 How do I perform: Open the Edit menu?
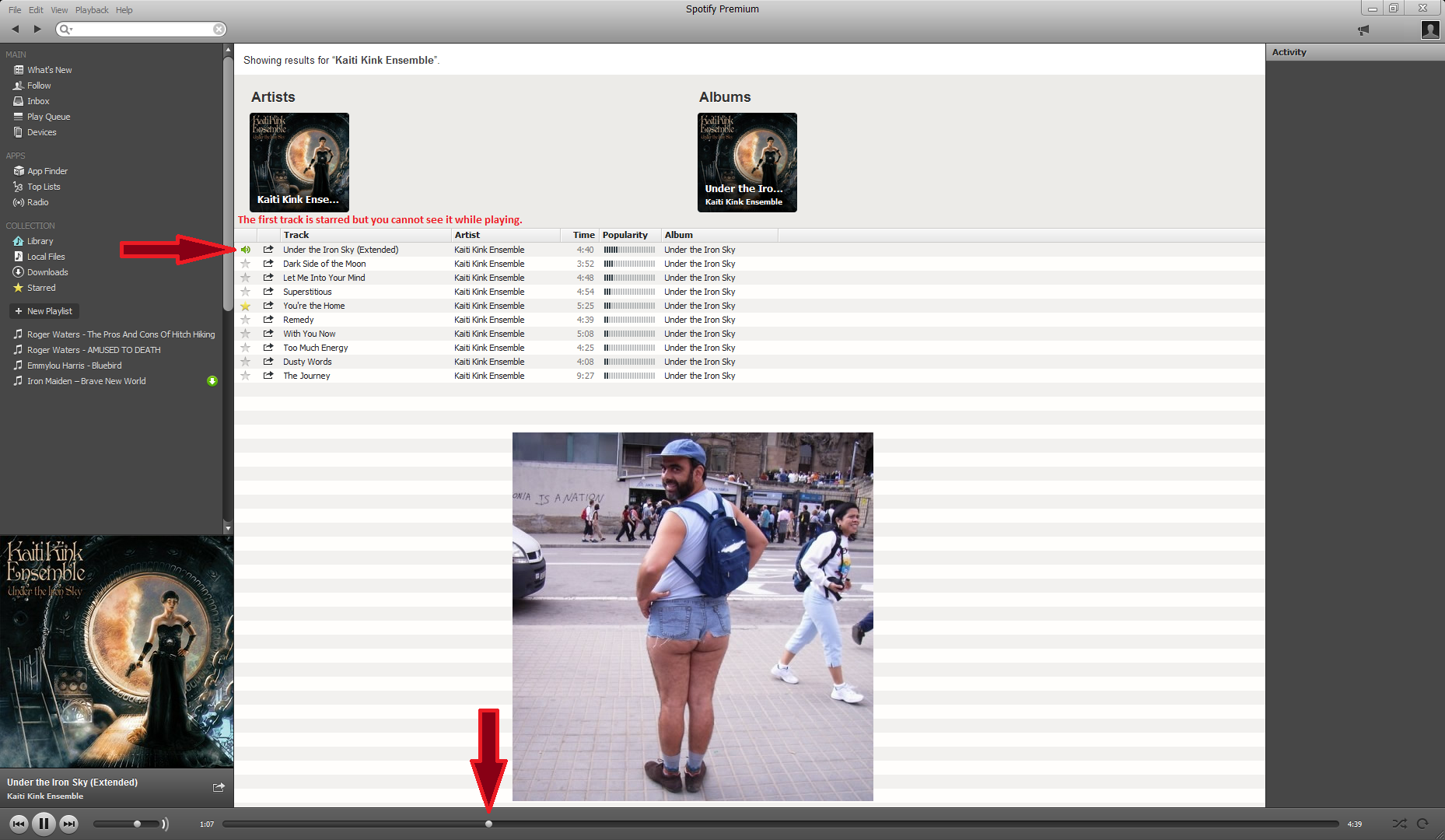[36, 10]
